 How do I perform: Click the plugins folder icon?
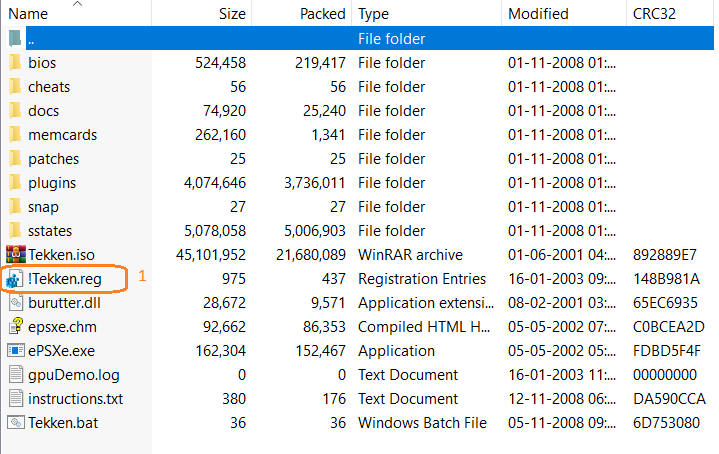tap(15, 183)
